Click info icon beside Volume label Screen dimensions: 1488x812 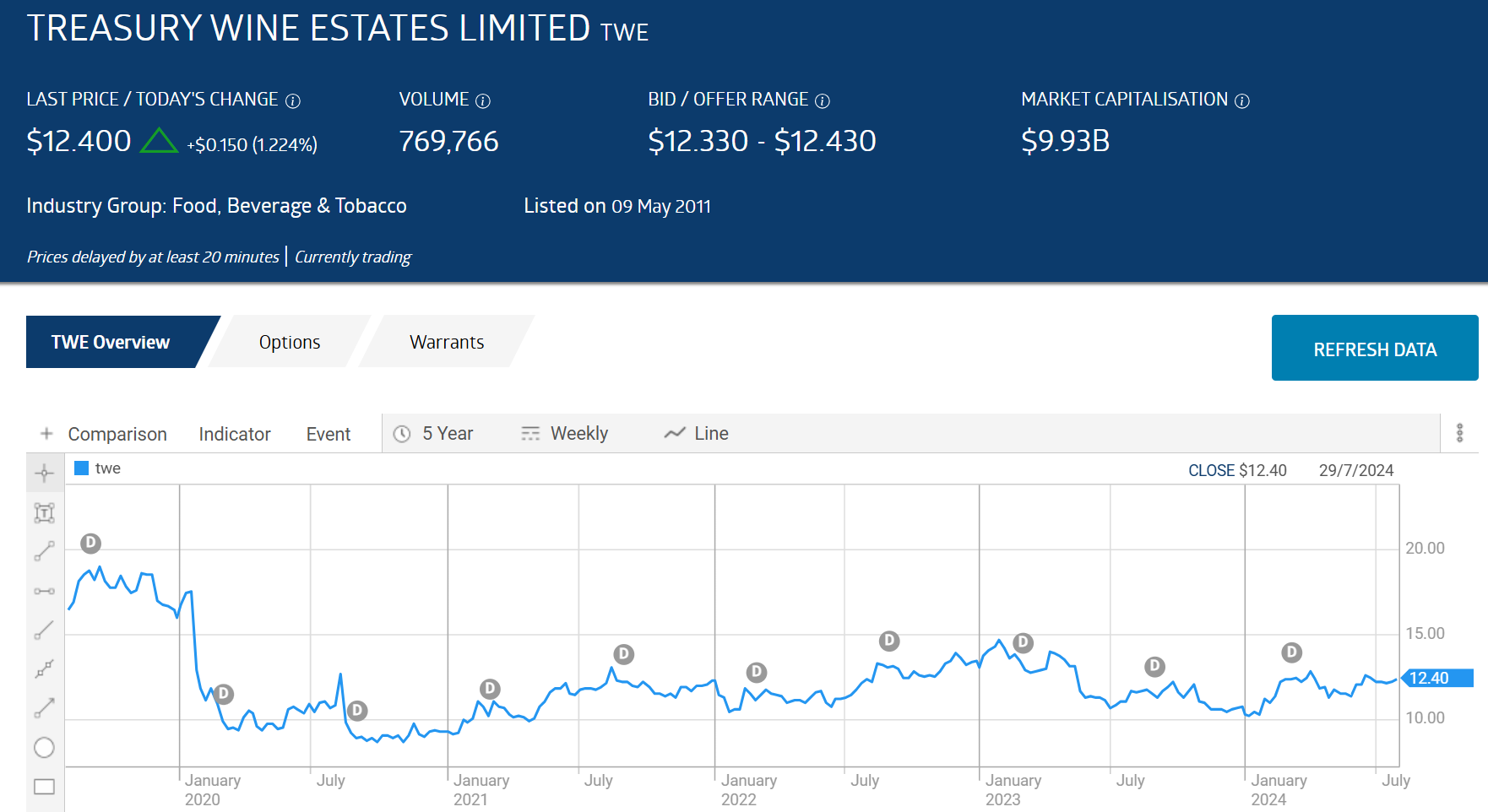click(x=483, y=101)
